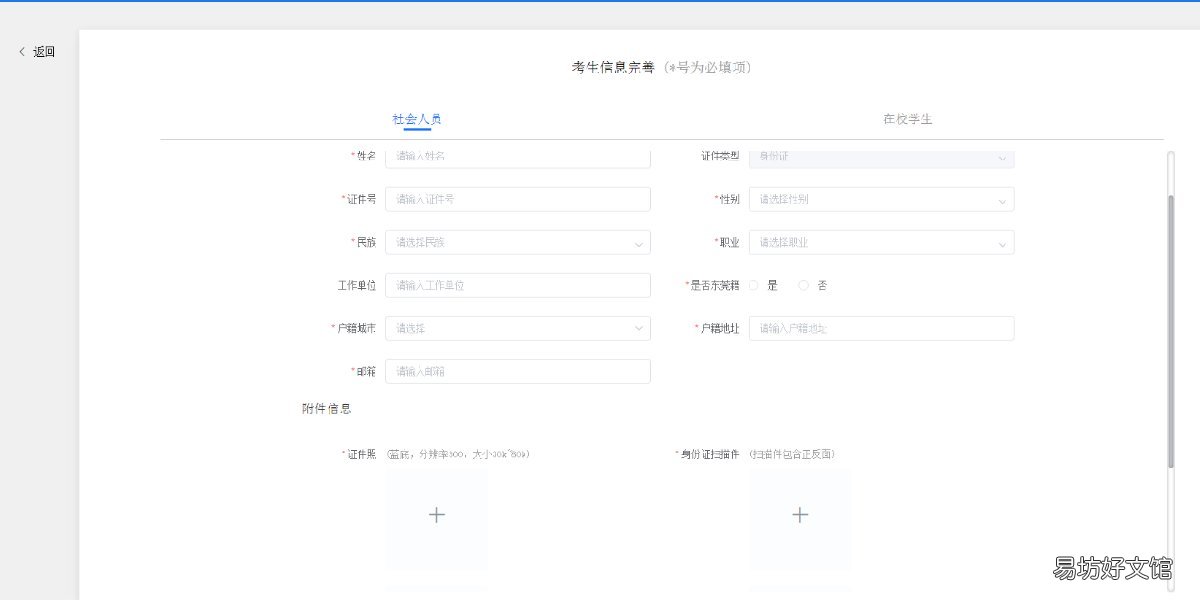Click plus to upload 证件照
Image resolution: width=1200 pixels, height=600 pixels.
coord(437,515)
